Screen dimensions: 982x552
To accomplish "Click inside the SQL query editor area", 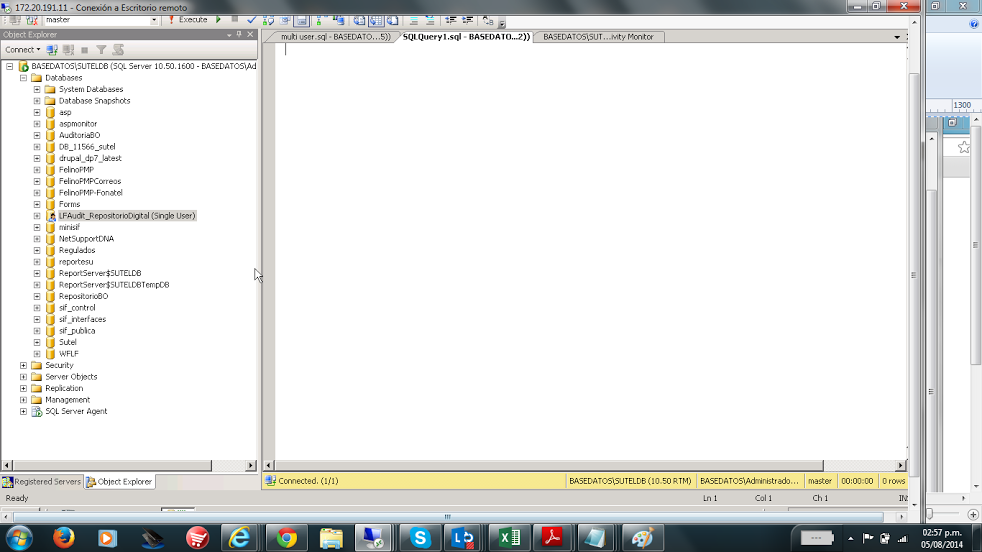I will pos(590,250).
